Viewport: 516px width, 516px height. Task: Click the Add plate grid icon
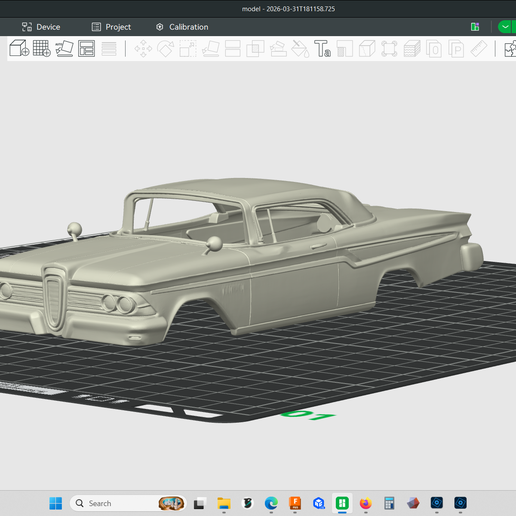click(x=42, y=48)
